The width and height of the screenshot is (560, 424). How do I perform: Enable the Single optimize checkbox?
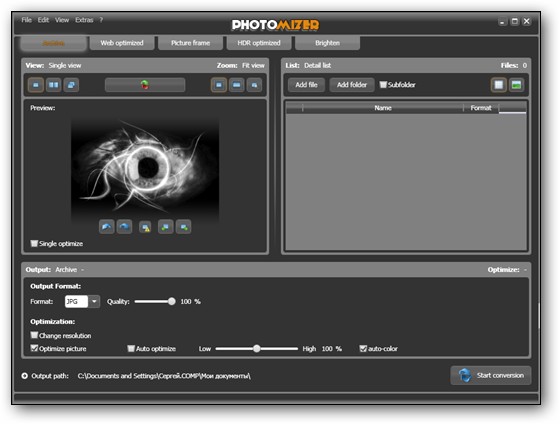[x=34, y=243]
